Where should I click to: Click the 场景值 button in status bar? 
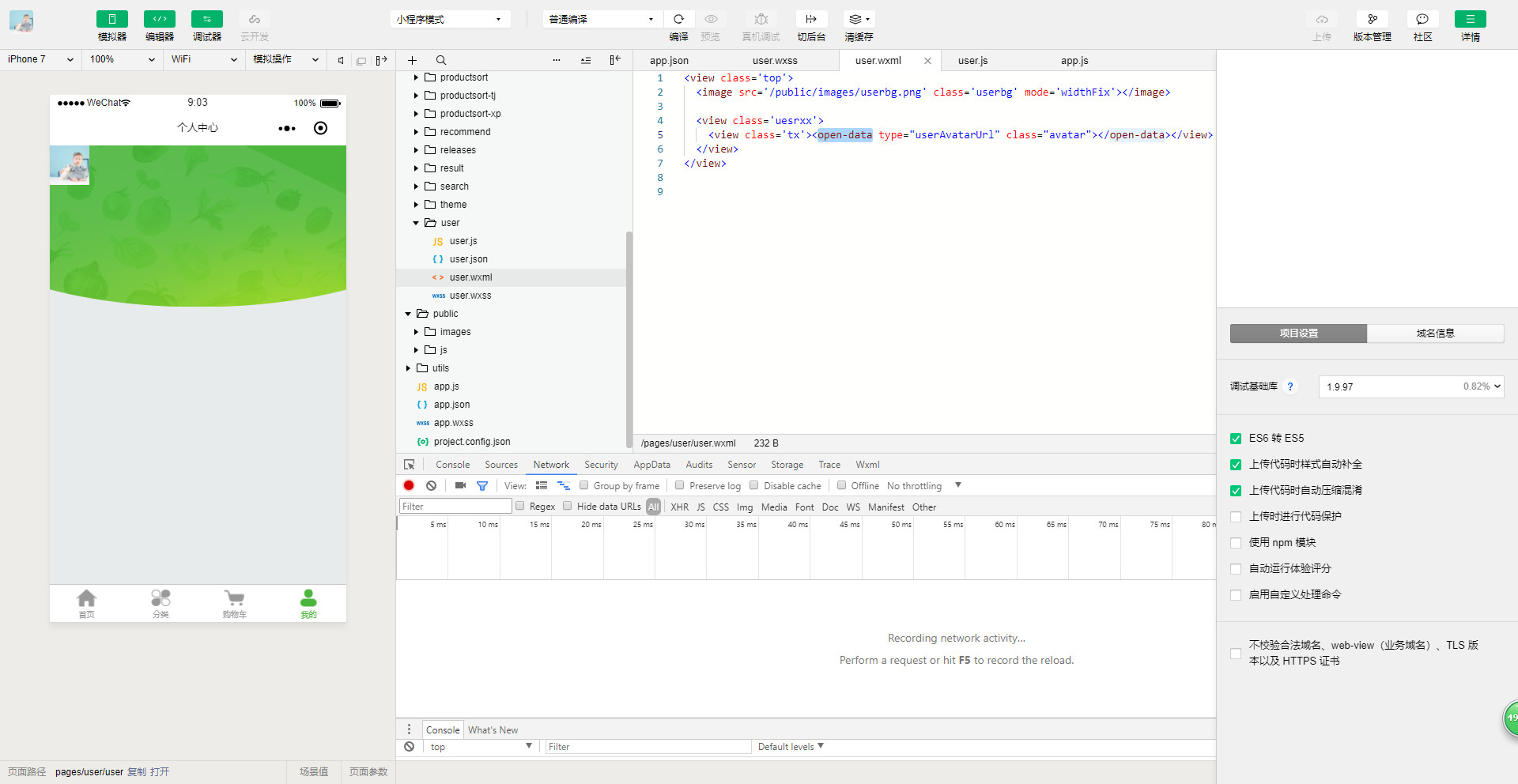coord(314,772)
